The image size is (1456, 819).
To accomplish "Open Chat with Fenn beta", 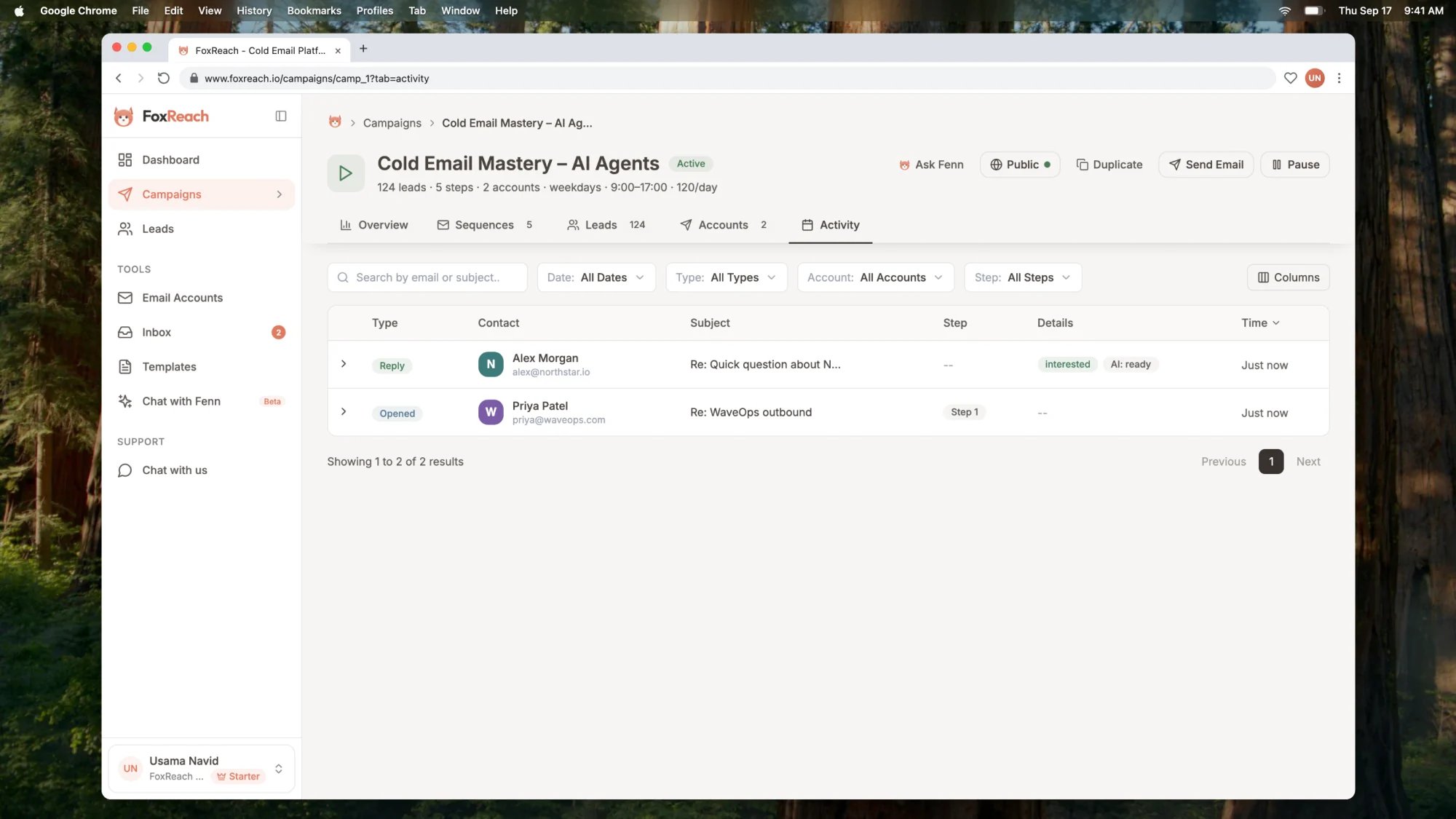I will [x=202, y=401].
